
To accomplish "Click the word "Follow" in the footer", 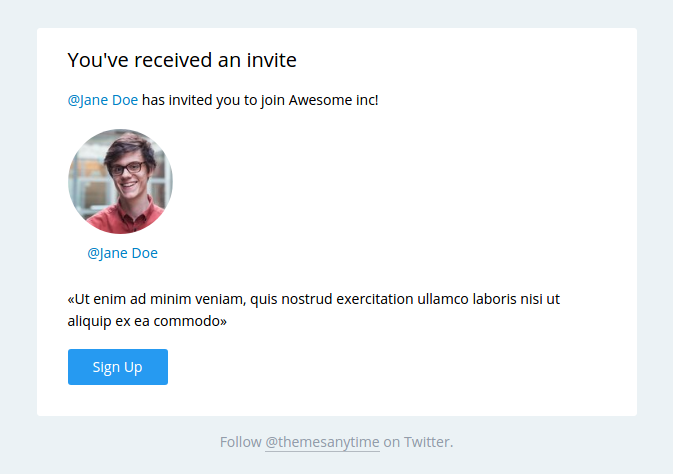I will [x=240, y=442].
